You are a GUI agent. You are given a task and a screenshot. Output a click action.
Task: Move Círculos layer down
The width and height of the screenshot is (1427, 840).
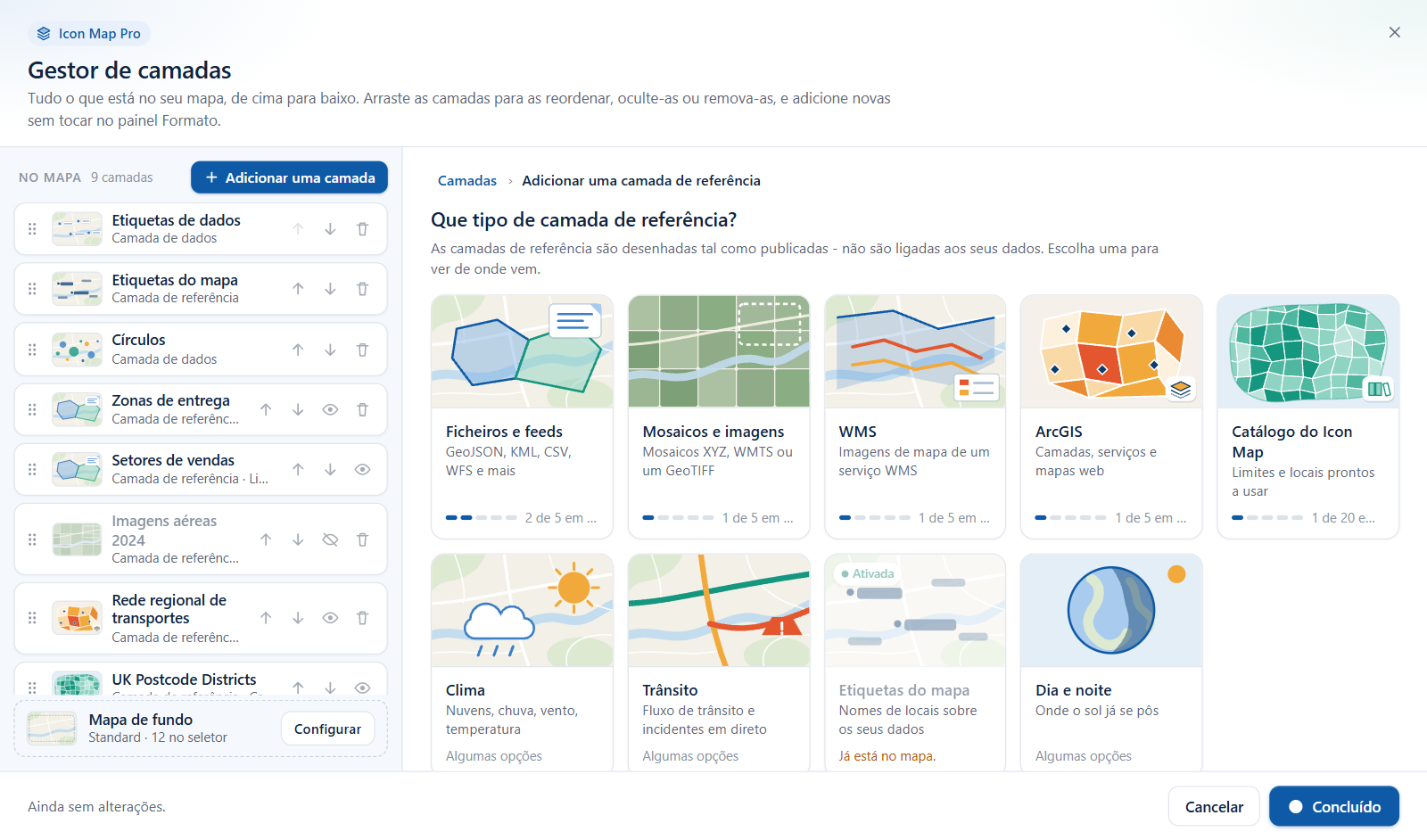(330, 350)
